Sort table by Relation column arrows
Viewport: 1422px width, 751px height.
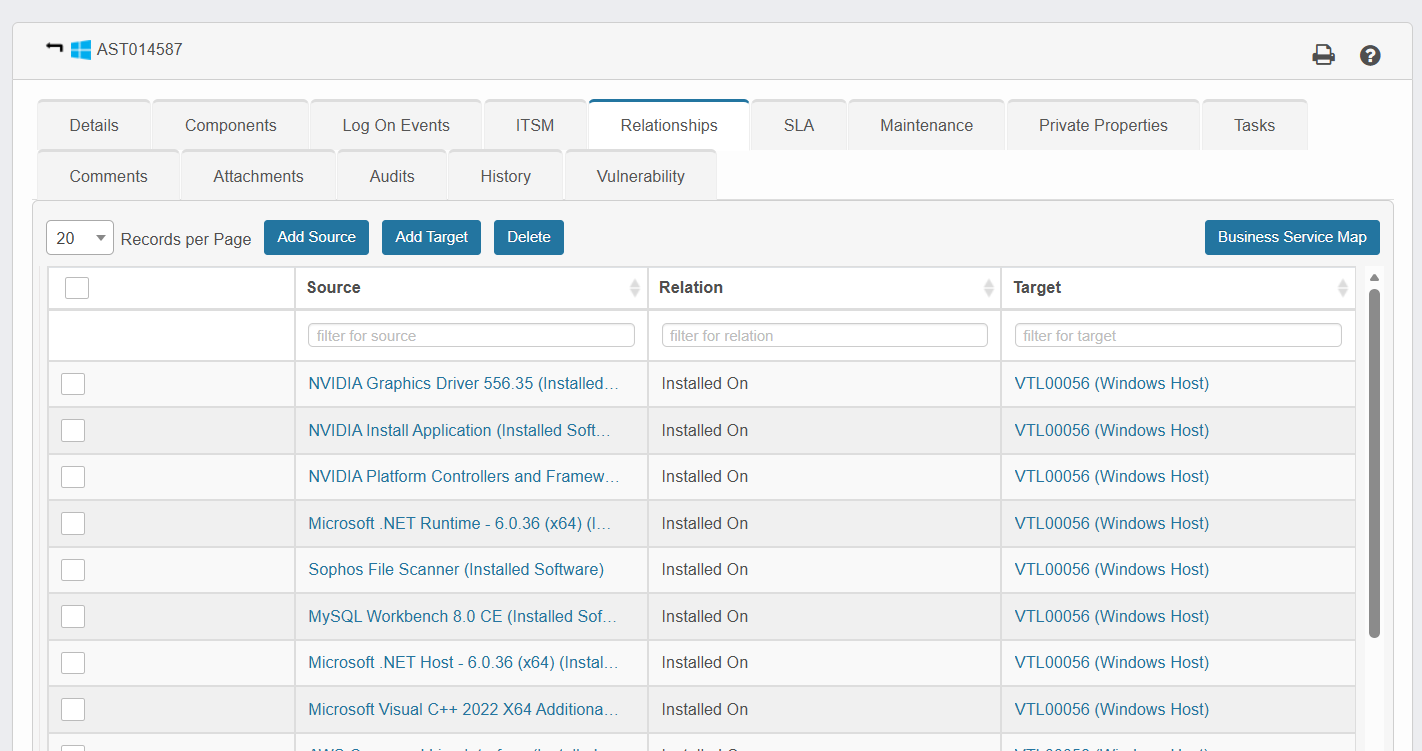[988, 288]
